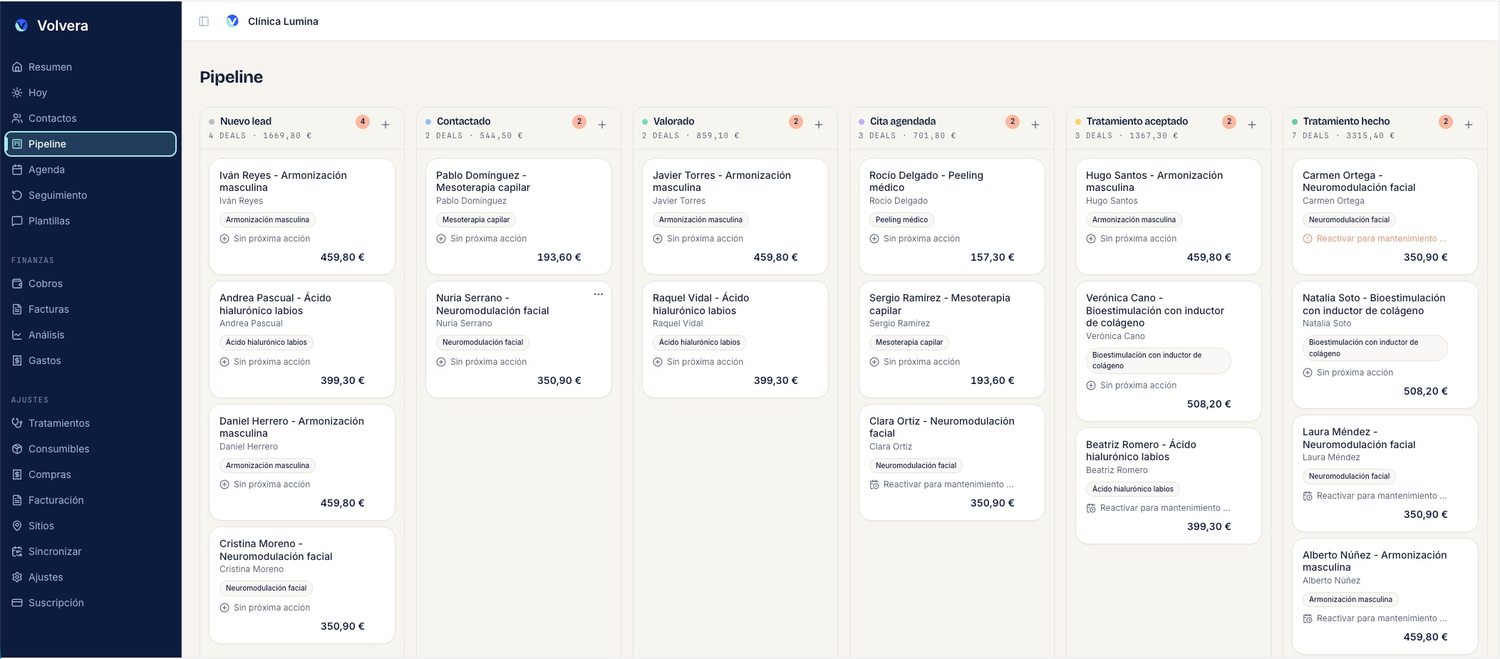Click 508,20 € amount on Verónica Cano card
Screen dimensions: 1500x659
pyautogui.click(x=1209, y=404)
